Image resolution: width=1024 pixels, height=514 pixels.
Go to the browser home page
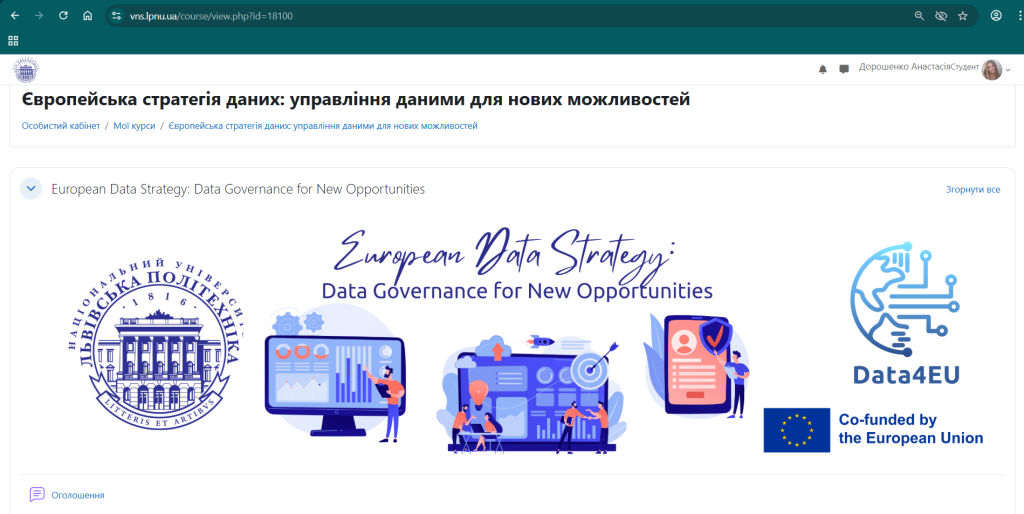tap(87, 16)
